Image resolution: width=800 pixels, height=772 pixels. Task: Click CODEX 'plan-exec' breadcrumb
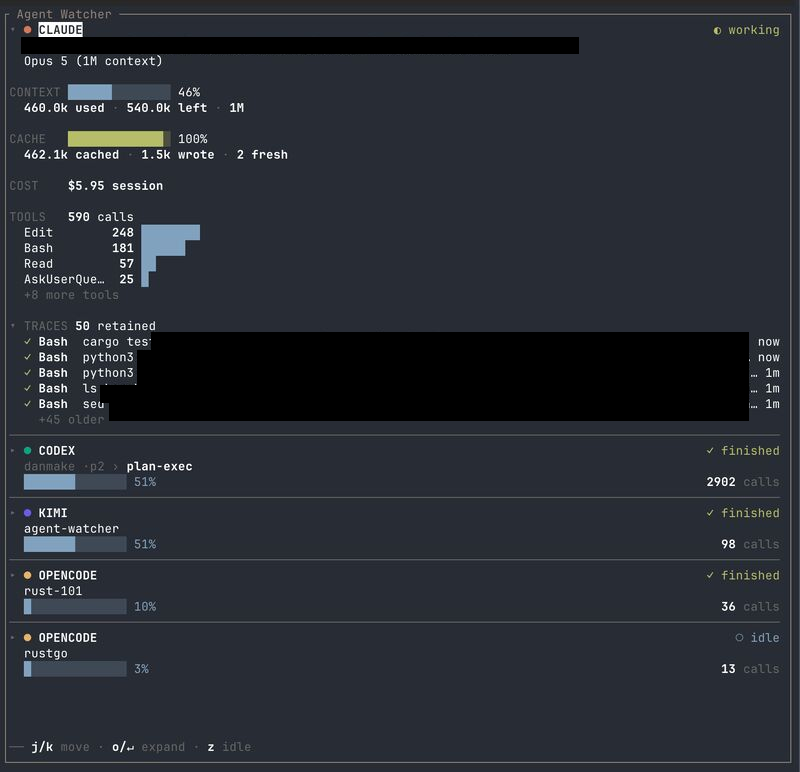click(x=160, y=466)
